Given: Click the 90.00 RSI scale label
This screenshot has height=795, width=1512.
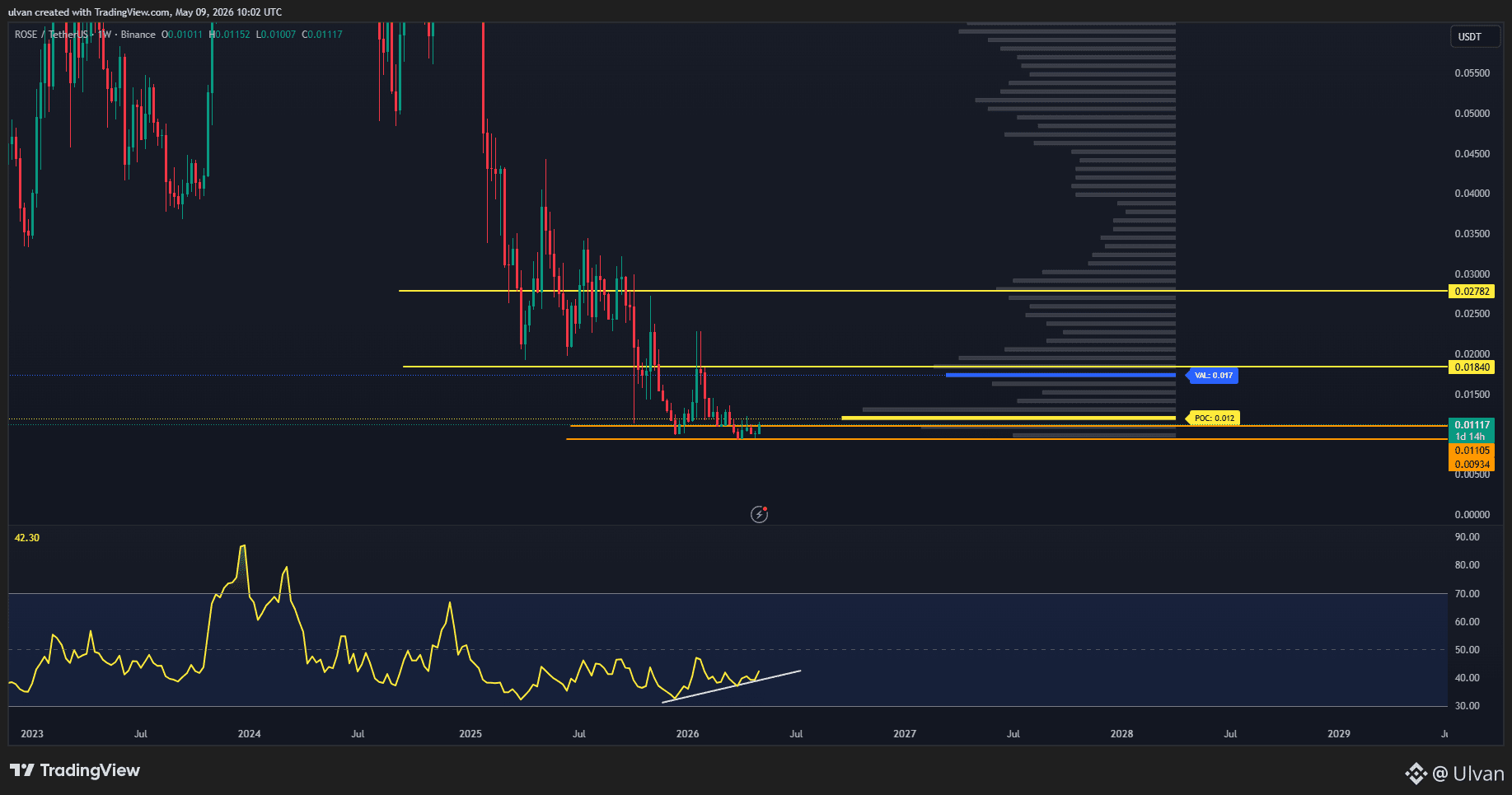Looking at the screenshot, I should coord(1468,537).
